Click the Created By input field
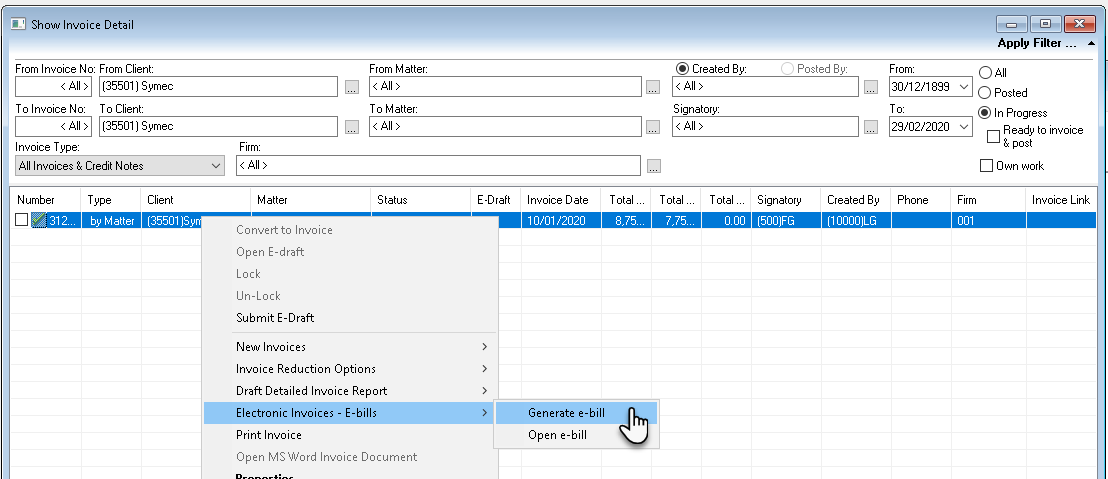The image size is (1108, 479). point(765,87)
